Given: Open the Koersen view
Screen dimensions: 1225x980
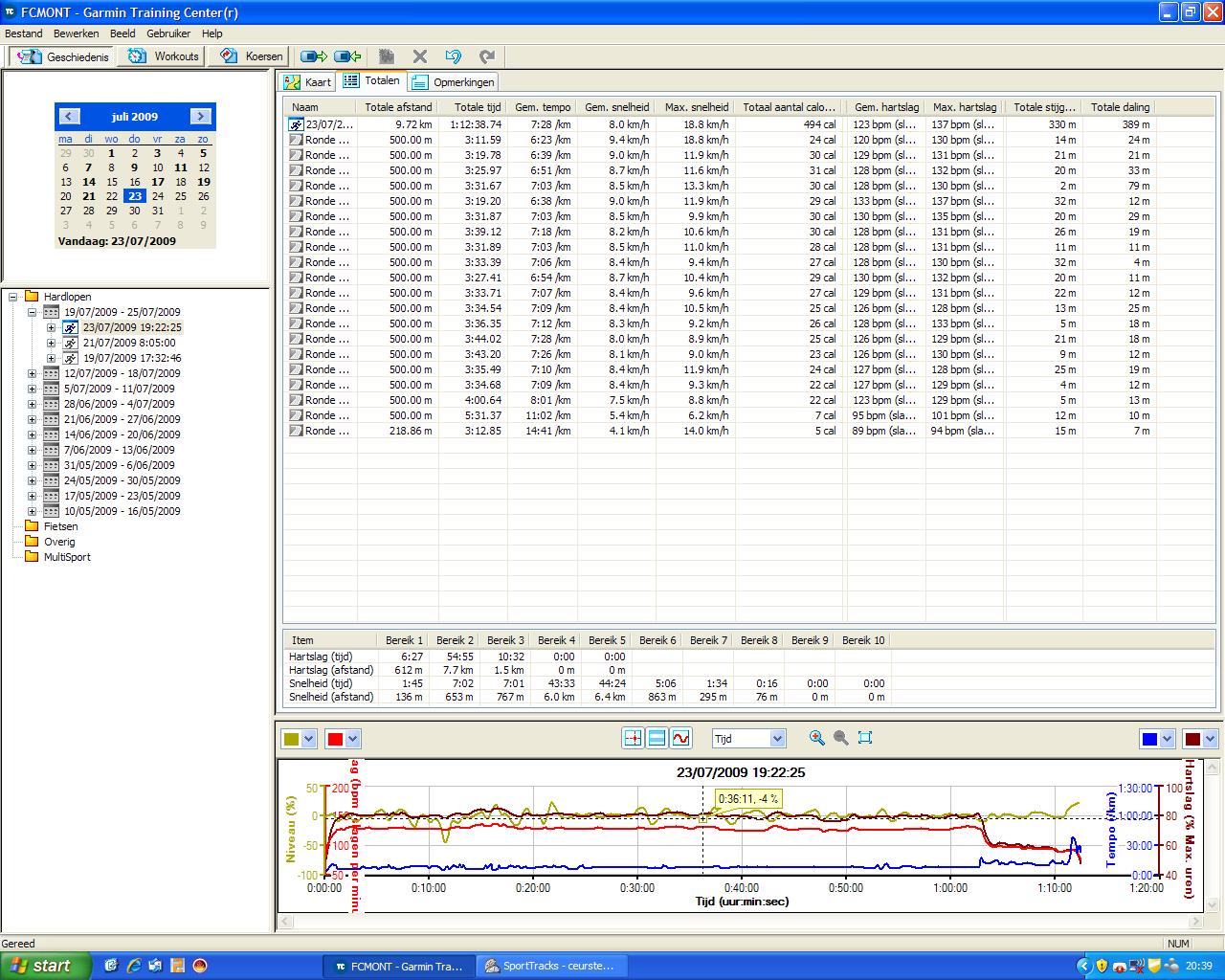Looking at the screenshot, I should 251,56.
